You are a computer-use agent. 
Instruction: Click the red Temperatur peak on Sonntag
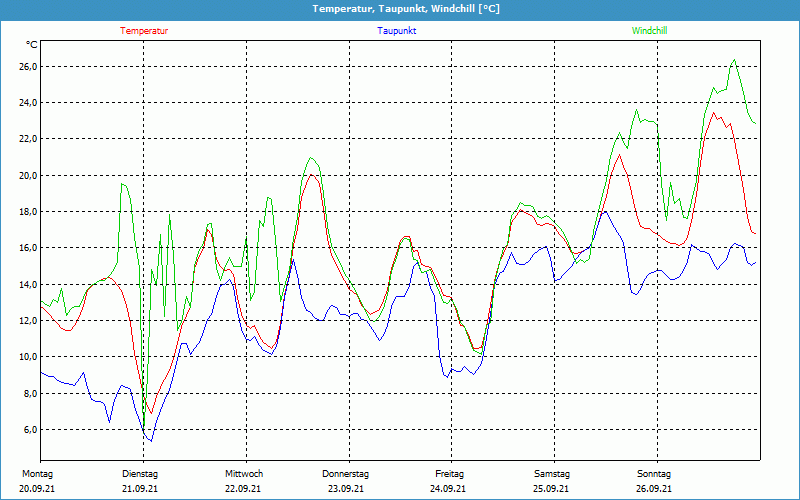(713, 113)
